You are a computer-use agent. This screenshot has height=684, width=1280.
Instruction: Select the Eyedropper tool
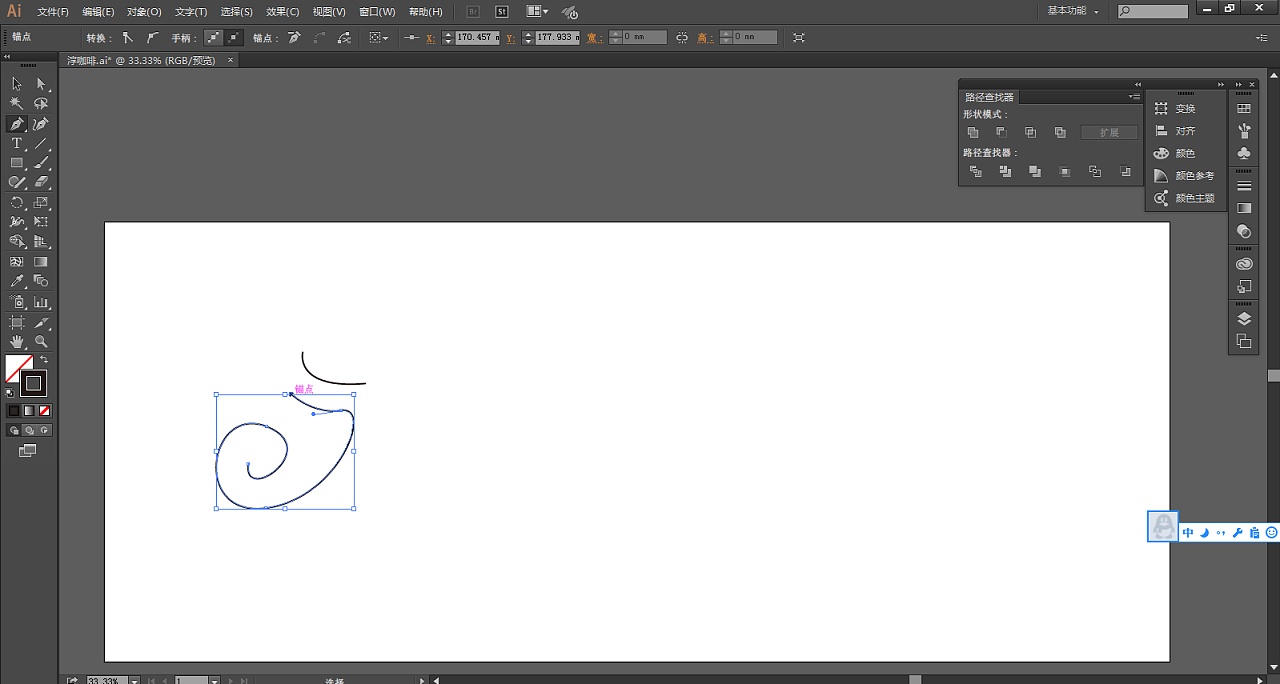click(x=17, y=282)
